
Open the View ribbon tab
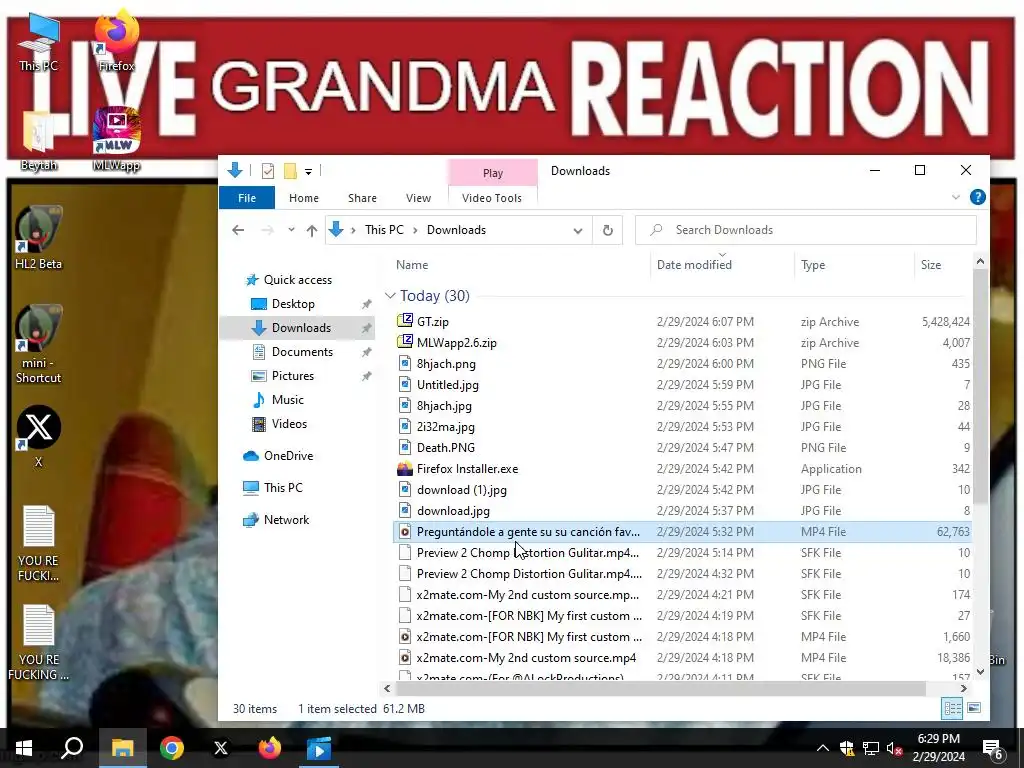point(418,198)
